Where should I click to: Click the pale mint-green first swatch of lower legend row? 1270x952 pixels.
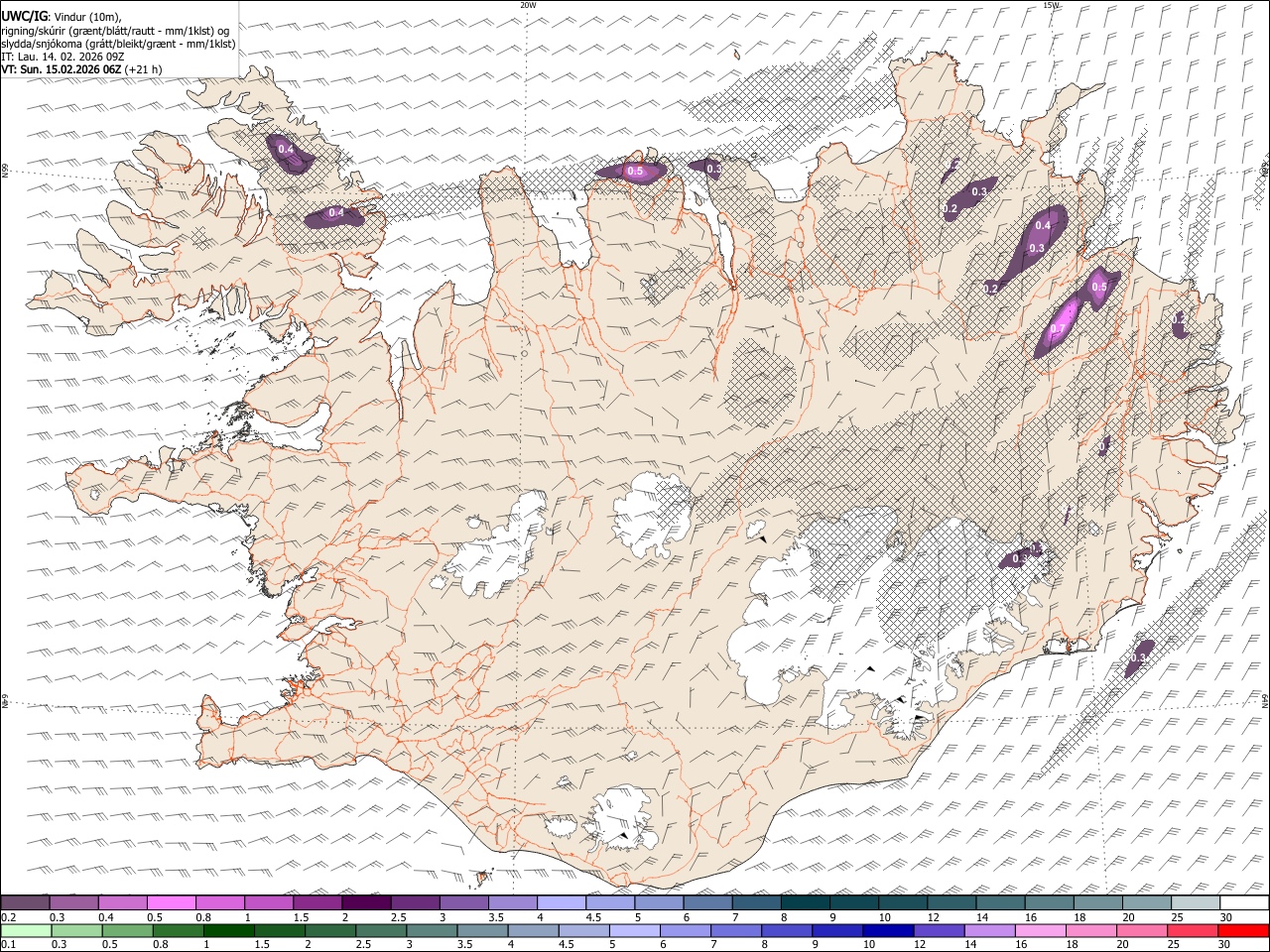[27, 931]
